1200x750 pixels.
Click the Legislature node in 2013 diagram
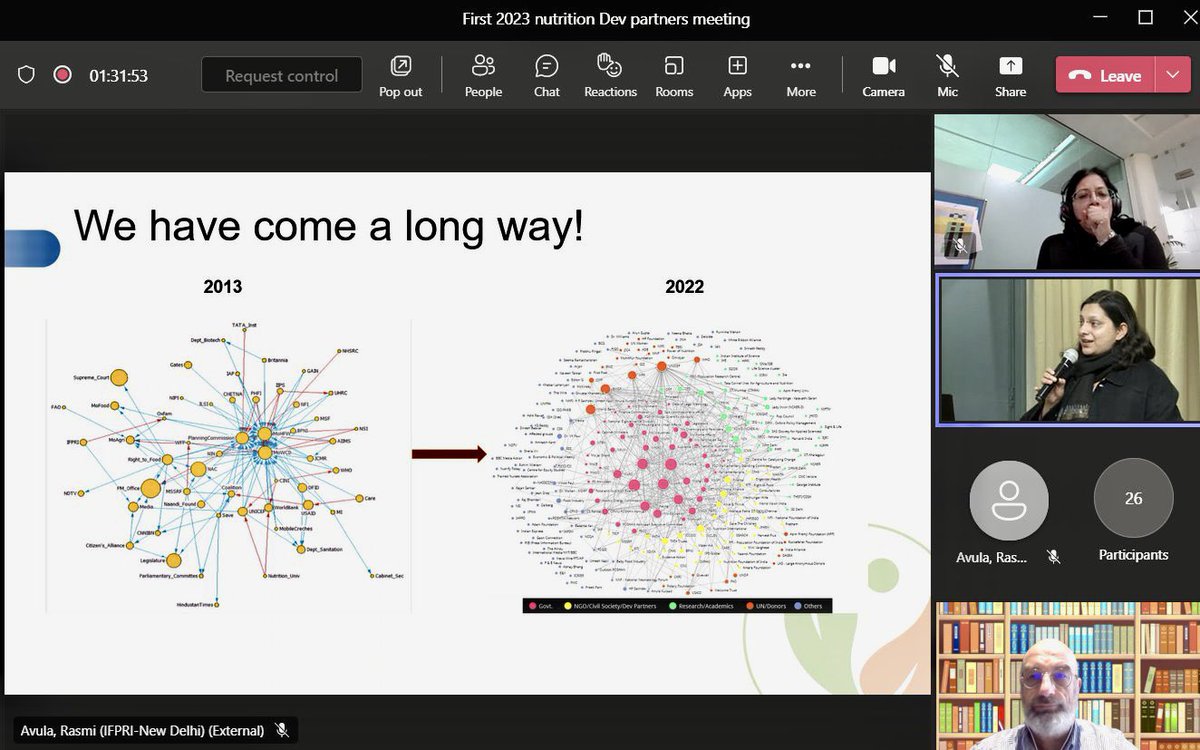pos(173,561)
